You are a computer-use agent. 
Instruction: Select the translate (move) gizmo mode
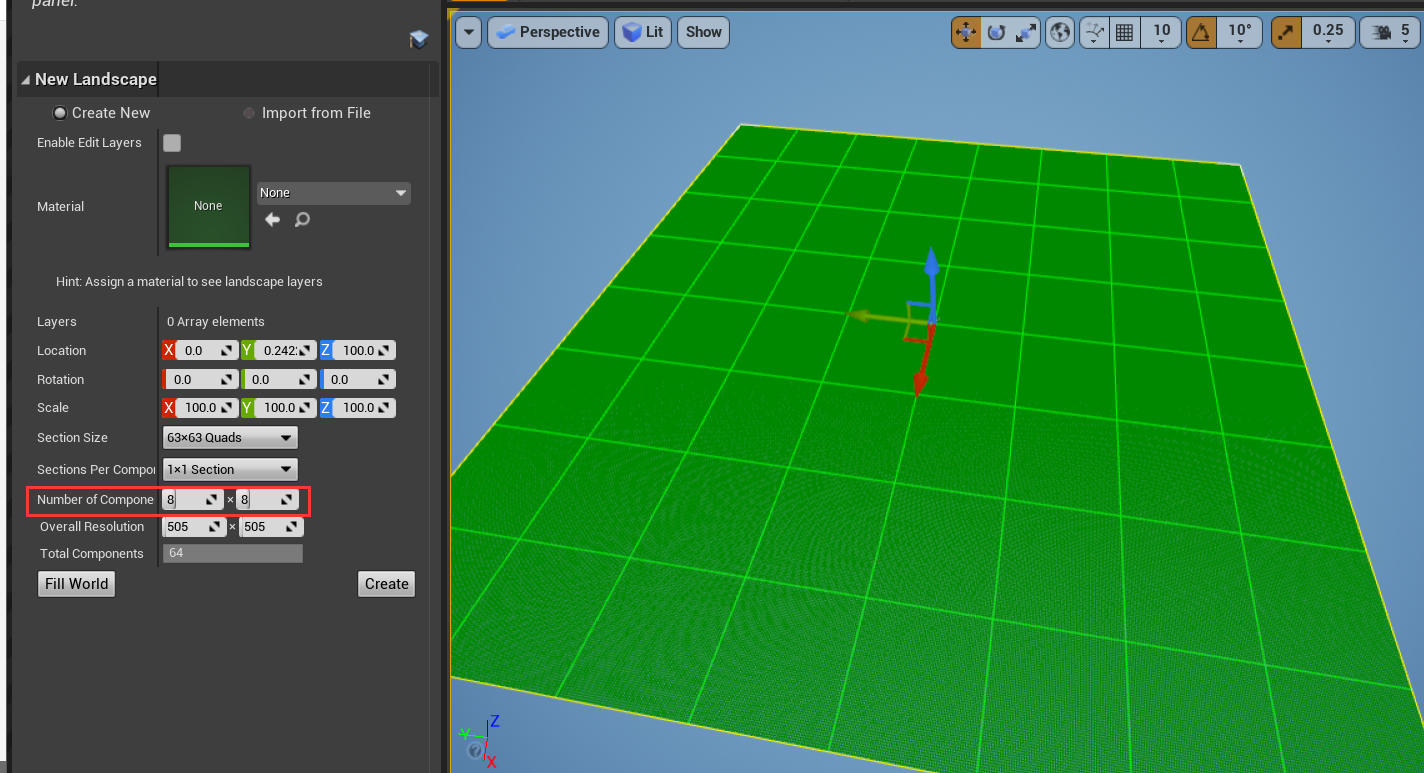point(966,32)
